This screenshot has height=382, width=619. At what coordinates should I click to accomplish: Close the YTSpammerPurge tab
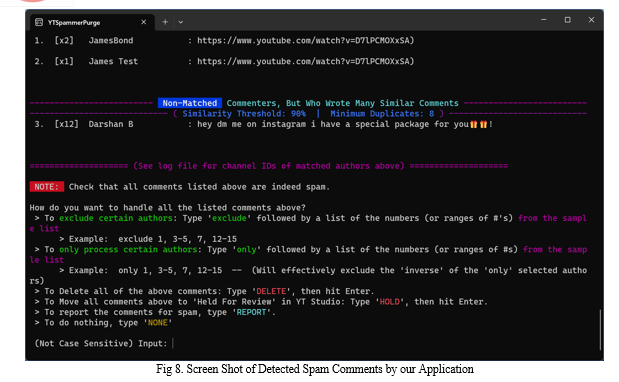144,22
